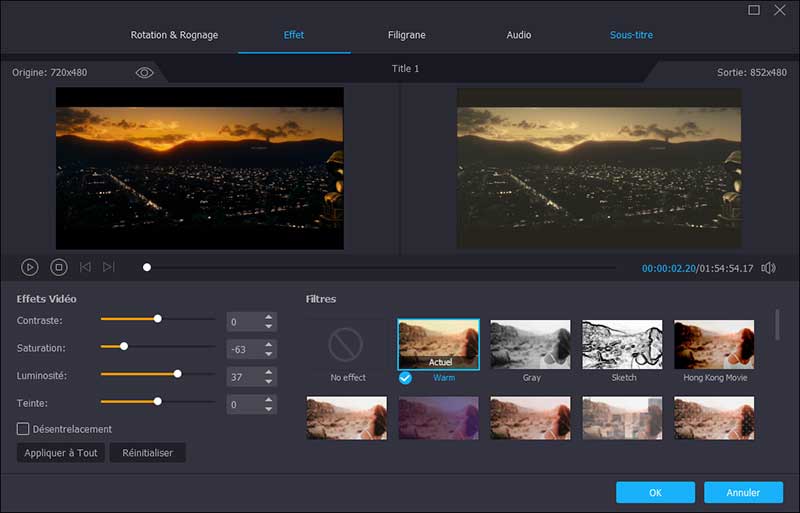
Task: Advance to the next frame
Action: point(109,267)
